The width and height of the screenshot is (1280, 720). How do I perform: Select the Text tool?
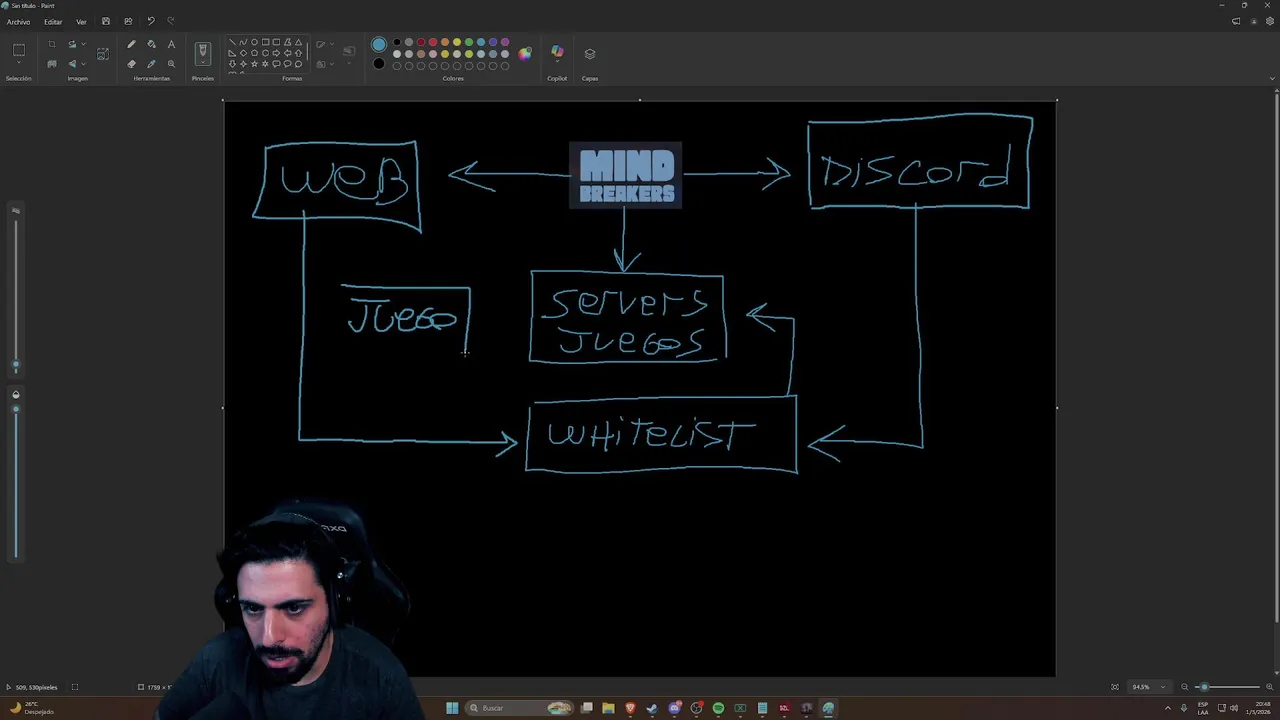pos(171,44)
